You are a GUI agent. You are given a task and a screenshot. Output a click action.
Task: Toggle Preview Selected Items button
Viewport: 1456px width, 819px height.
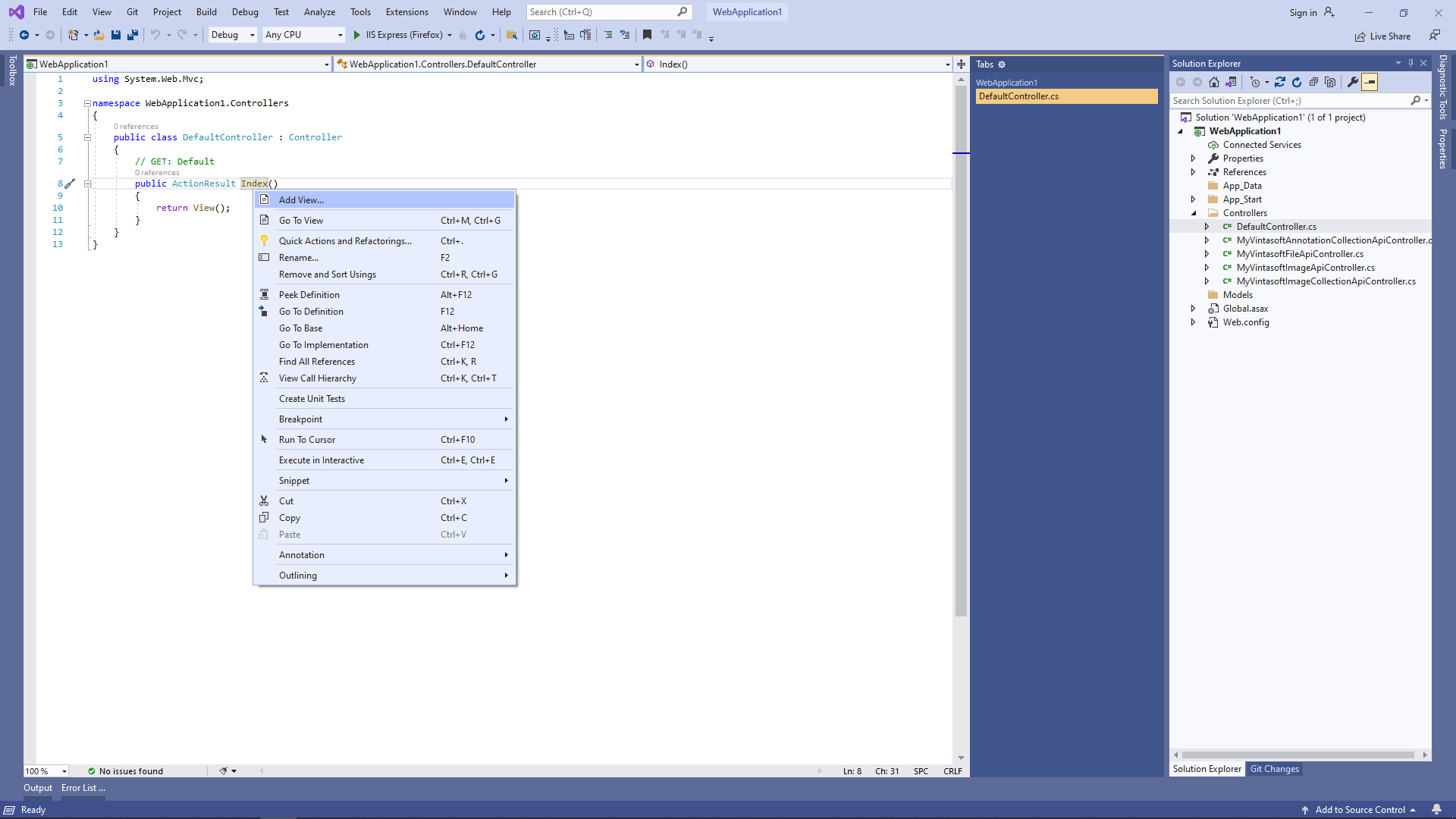tap(1370, 82)
